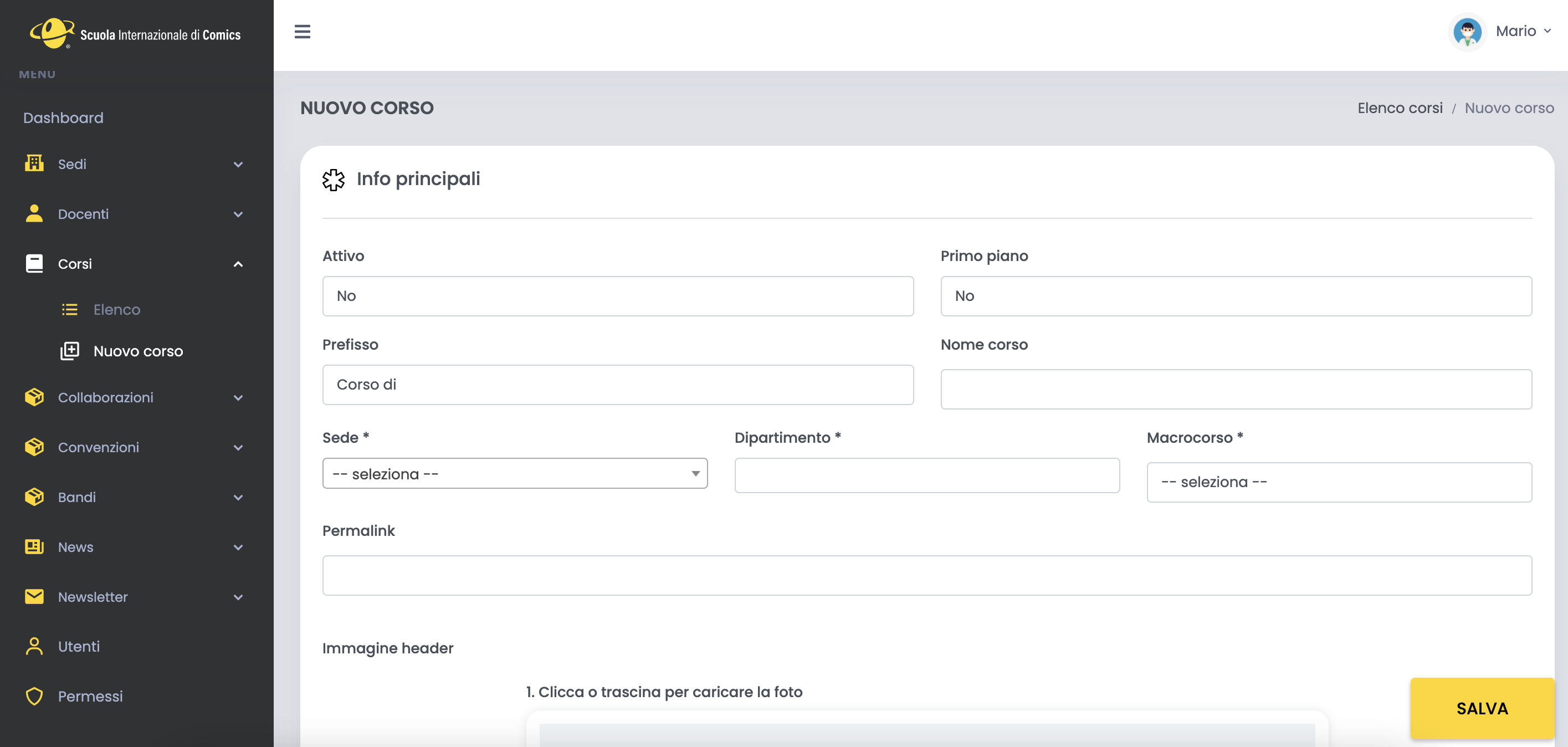The width and height of the screenshot is (1568, 747).
Task: Click the Newsletter envelope icon
Action: click(x=34, y=597)
